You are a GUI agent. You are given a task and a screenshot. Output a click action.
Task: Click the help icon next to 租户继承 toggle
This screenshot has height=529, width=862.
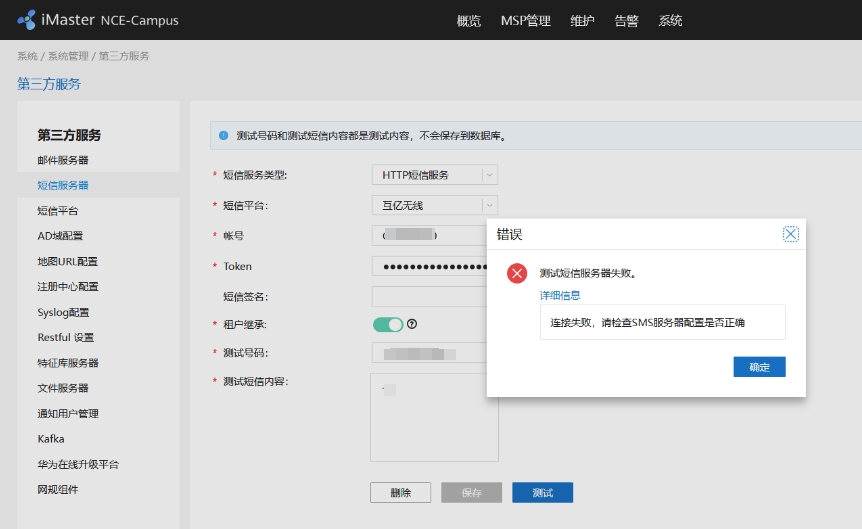[411, 324]
